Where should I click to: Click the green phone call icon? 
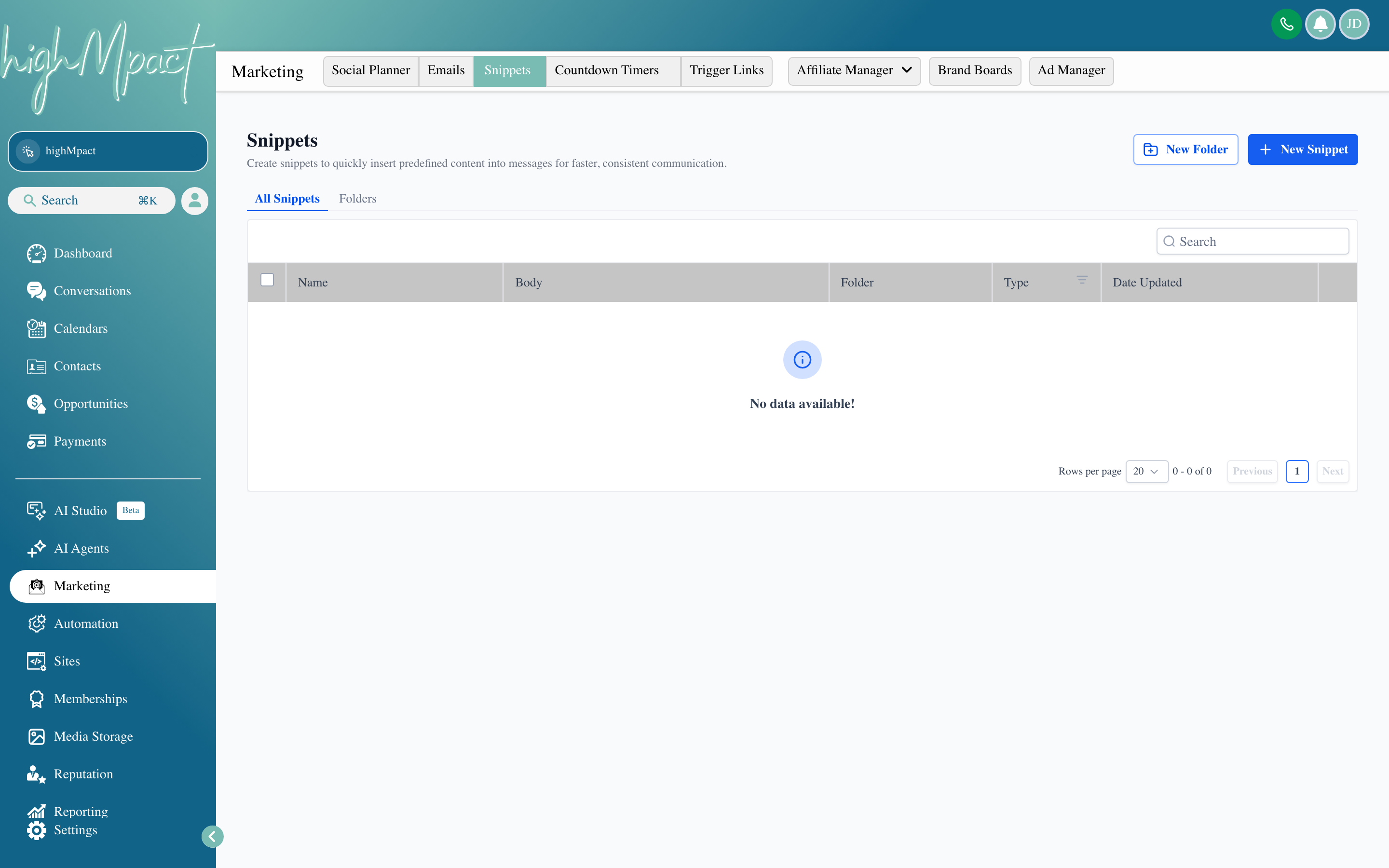click(x=1286, y=24)
